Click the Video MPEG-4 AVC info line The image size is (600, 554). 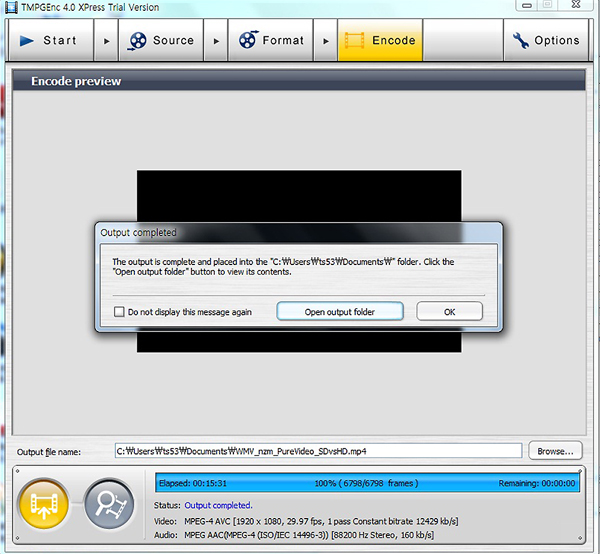pyautogui.click(x=306, y=521)
